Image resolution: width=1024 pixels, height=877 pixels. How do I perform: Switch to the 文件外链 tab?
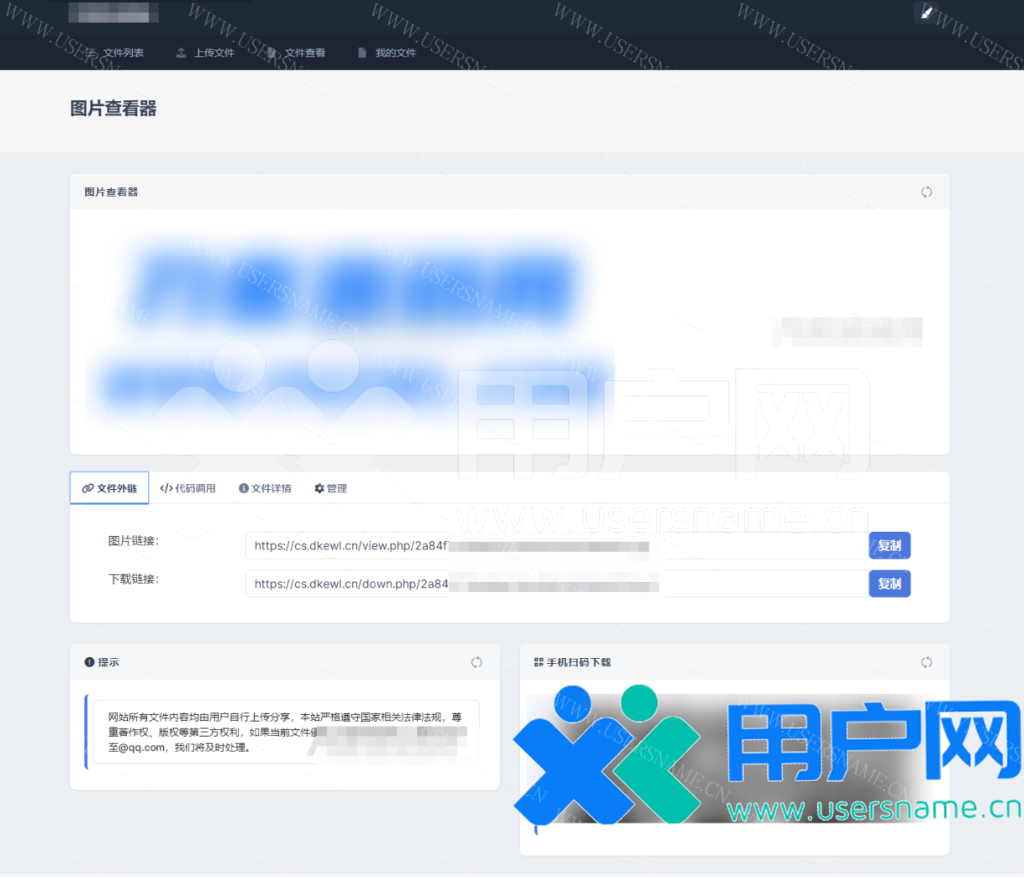[110, 488]
